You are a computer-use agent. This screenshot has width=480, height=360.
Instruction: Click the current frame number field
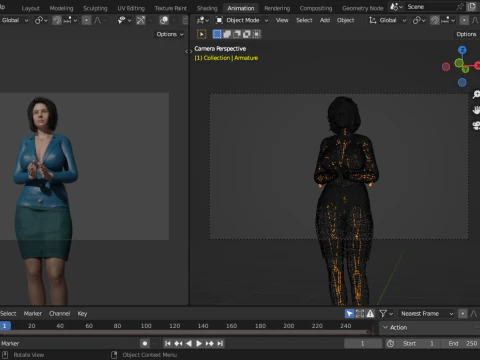pyautogui.click(x=363, y=343)
